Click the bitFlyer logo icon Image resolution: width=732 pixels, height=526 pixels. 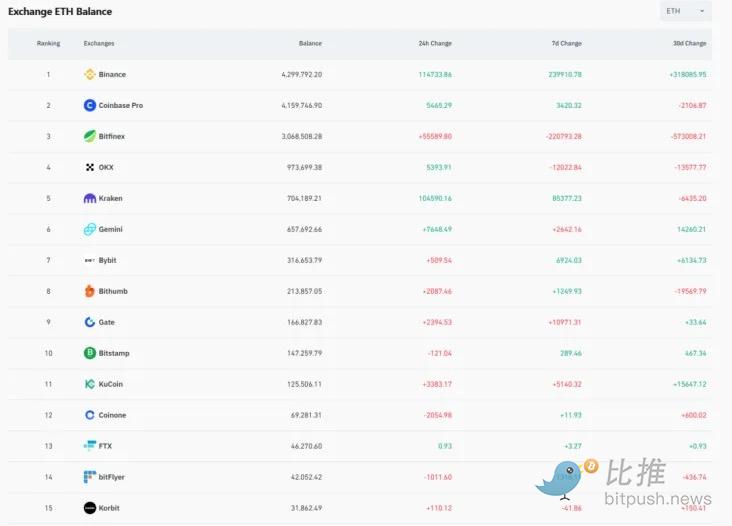click(90, 477)
